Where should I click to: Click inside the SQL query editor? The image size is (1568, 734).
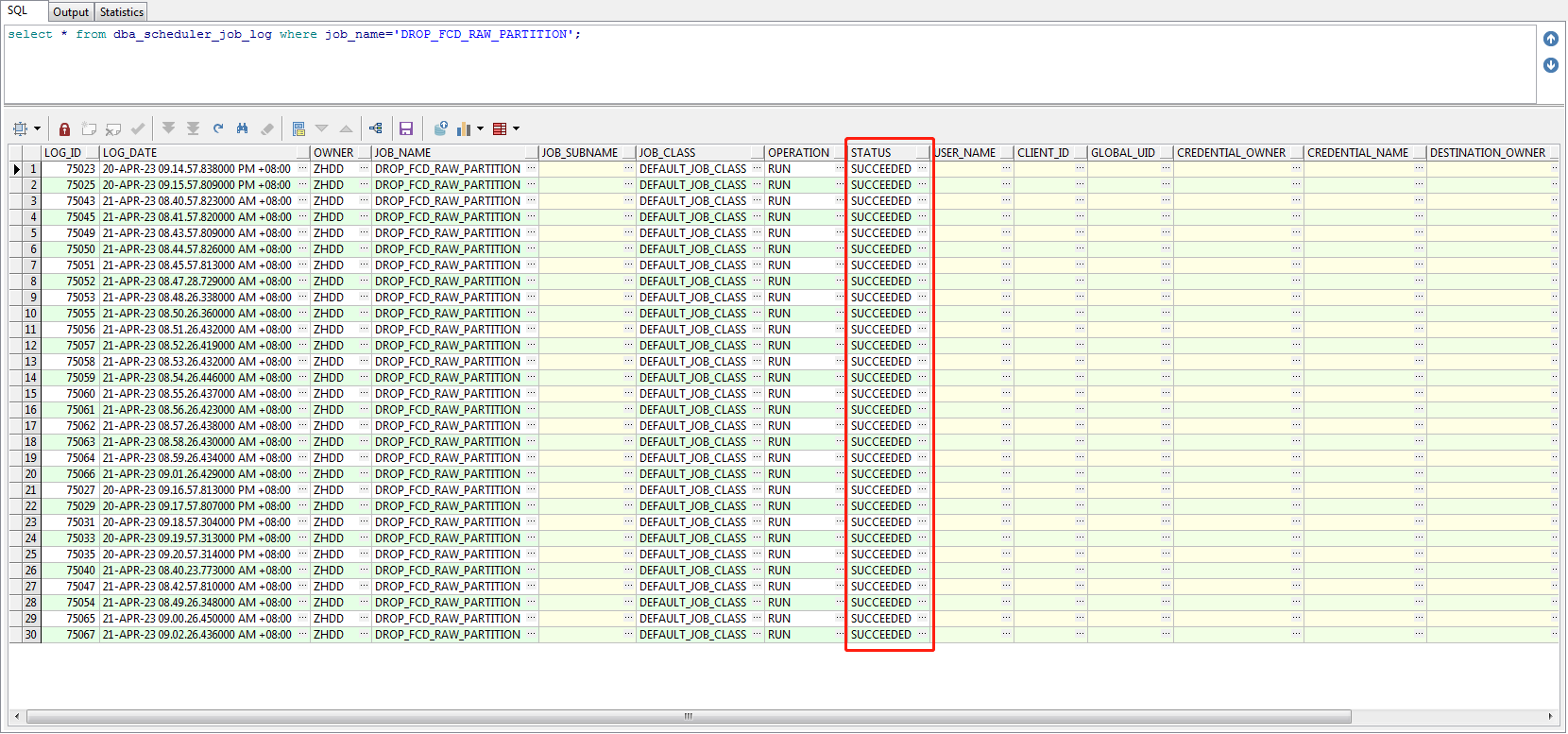770,64
